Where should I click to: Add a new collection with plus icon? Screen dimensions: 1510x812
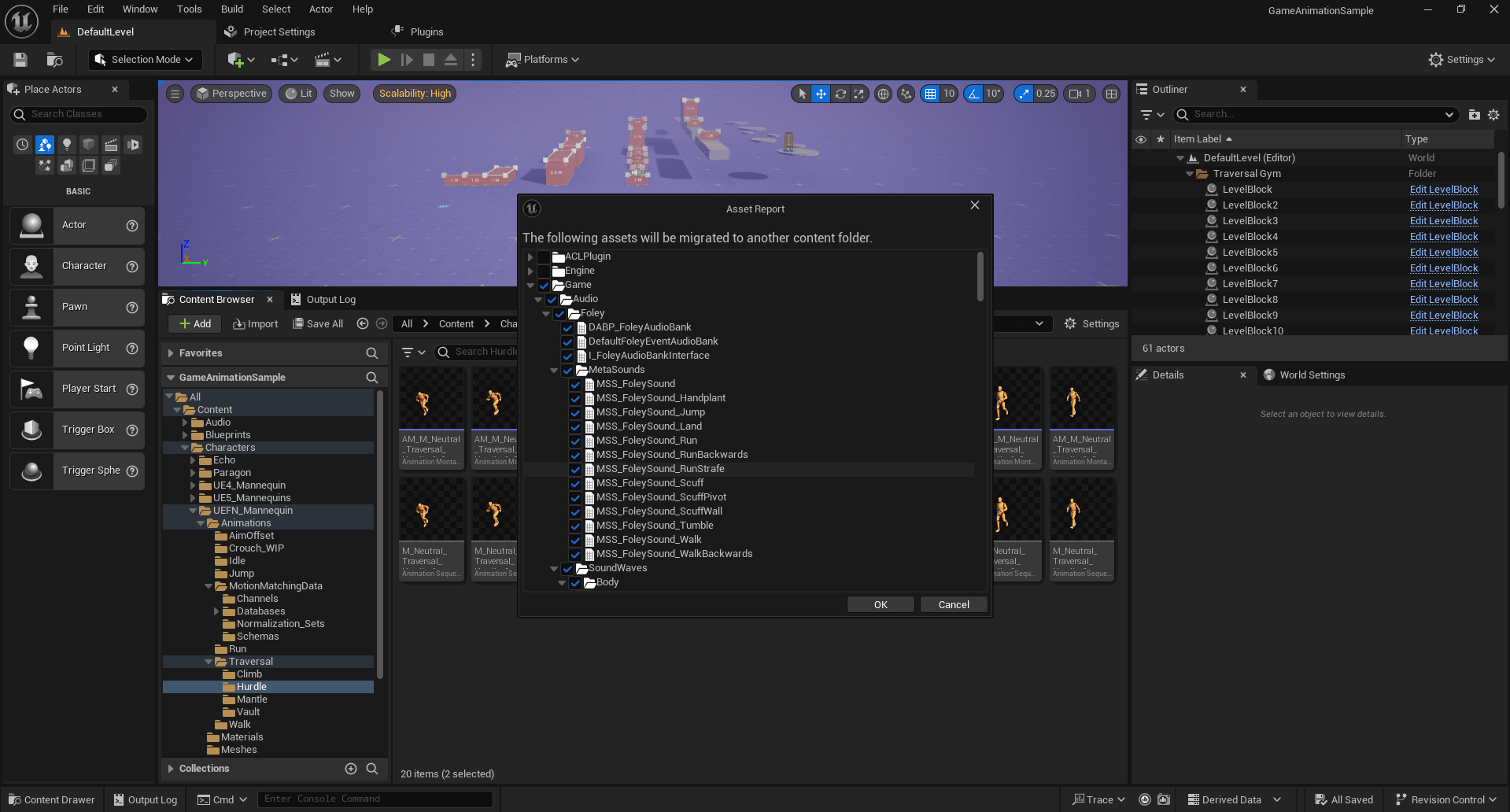tap(351, 769)
